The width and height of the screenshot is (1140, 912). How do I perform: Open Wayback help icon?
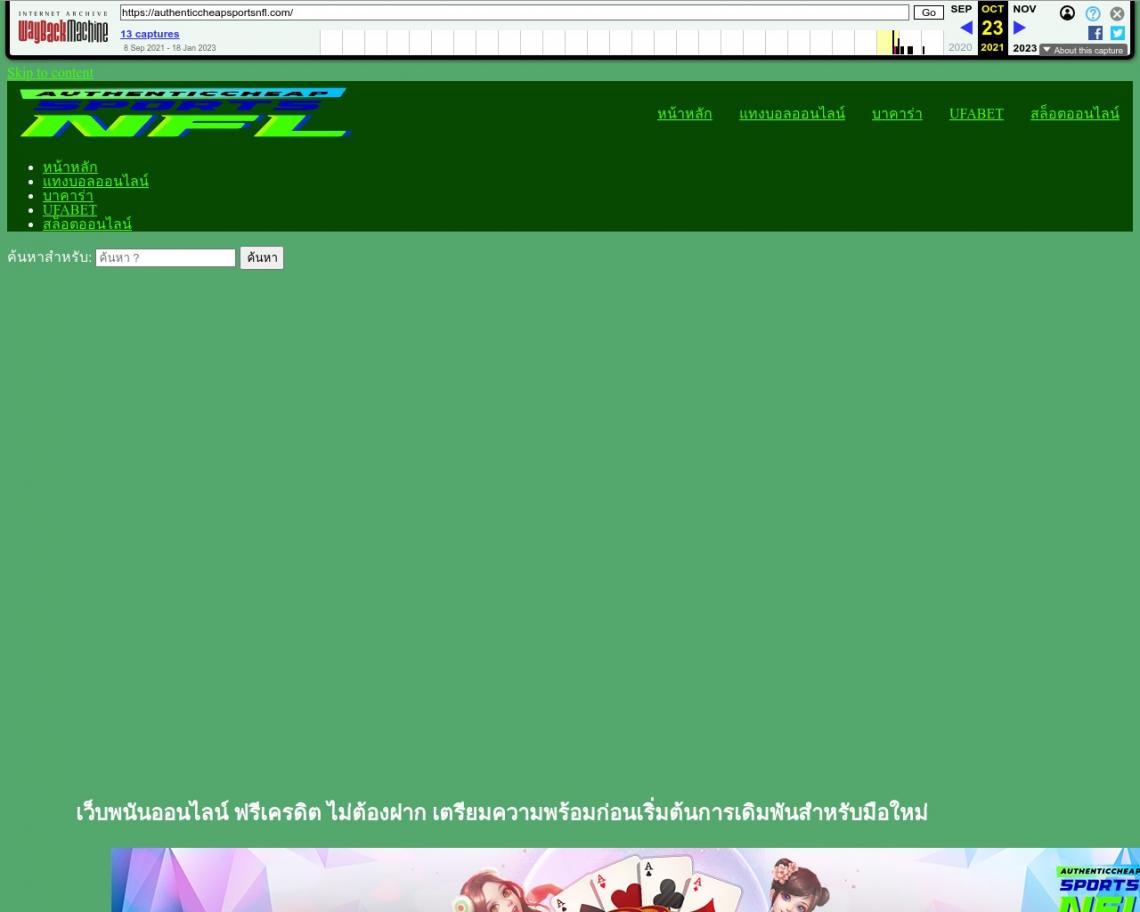(x=1093, y=13)
